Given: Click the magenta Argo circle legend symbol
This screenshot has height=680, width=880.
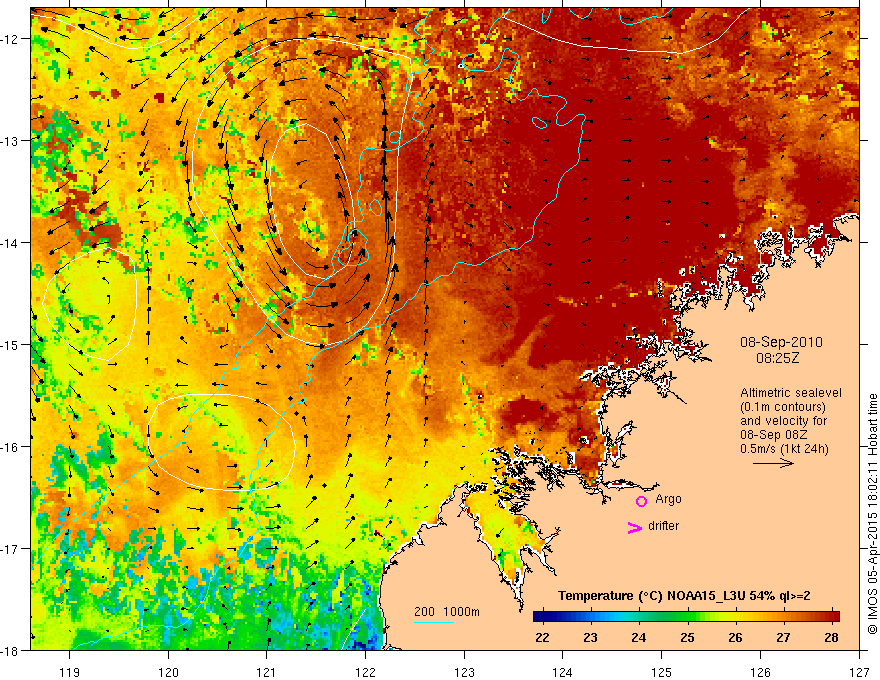Looking at the screenshot, I should 641,501.
